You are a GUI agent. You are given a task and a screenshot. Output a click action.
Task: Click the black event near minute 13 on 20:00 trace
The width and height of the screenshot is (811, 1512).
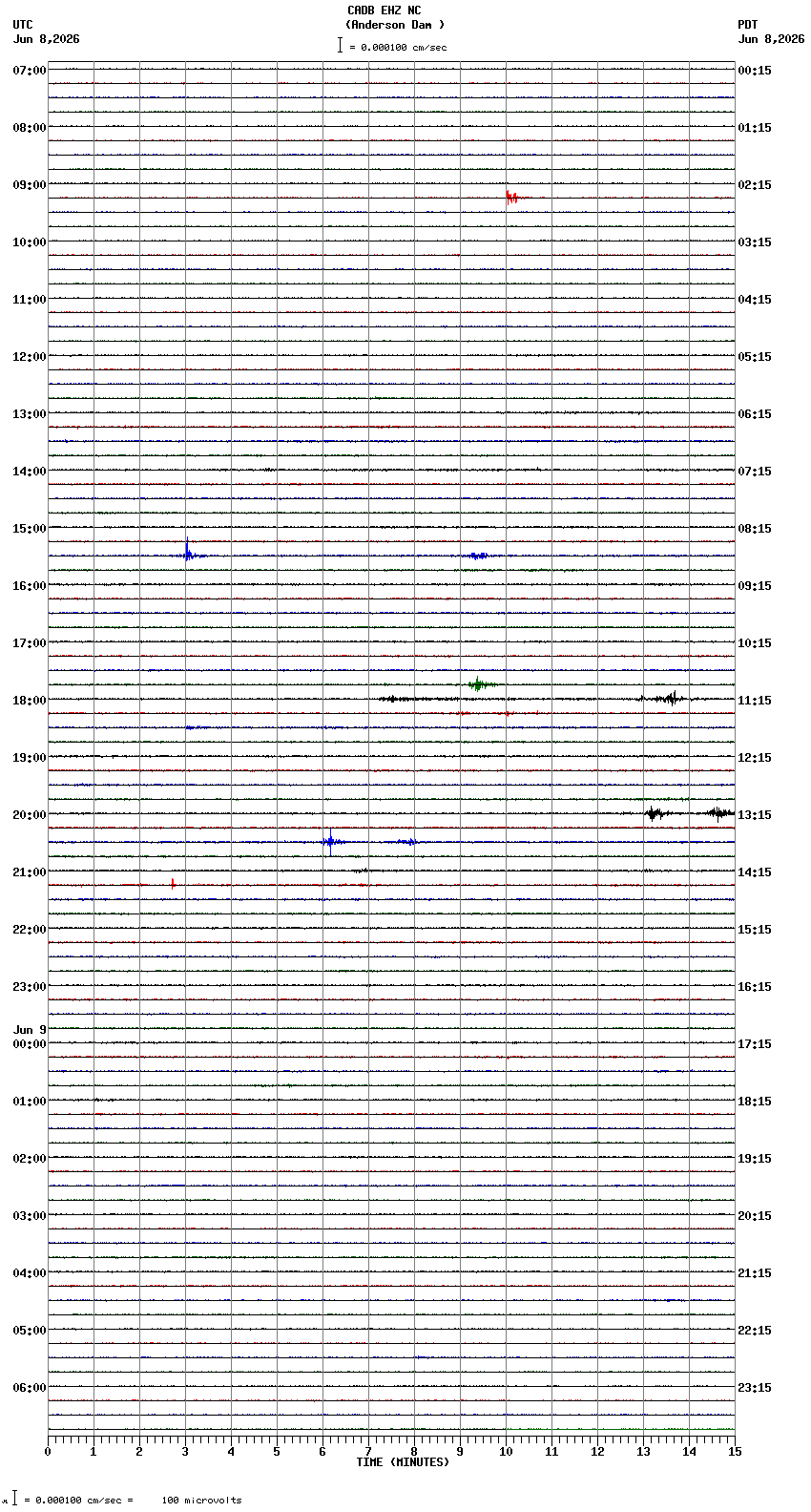654,813
